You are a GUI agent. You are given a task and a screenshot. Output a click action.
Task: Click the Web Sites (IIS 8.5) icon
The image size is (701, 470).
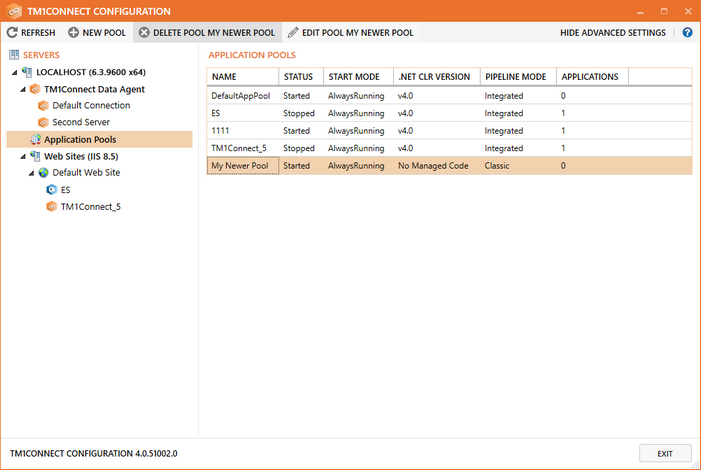point(35,156)
